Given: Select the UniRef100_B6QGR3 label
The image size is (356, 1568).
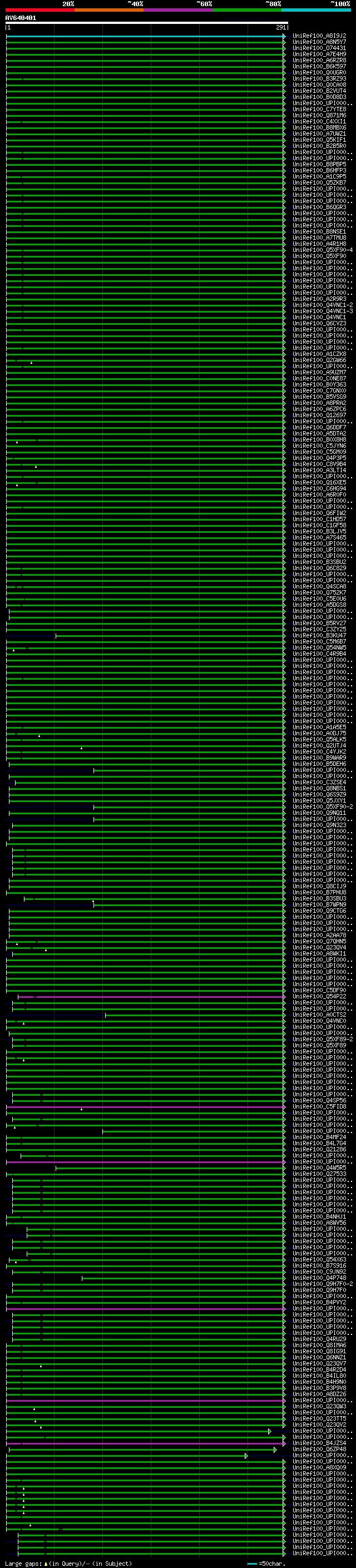Looking at the screenshot, I should 319,207.
